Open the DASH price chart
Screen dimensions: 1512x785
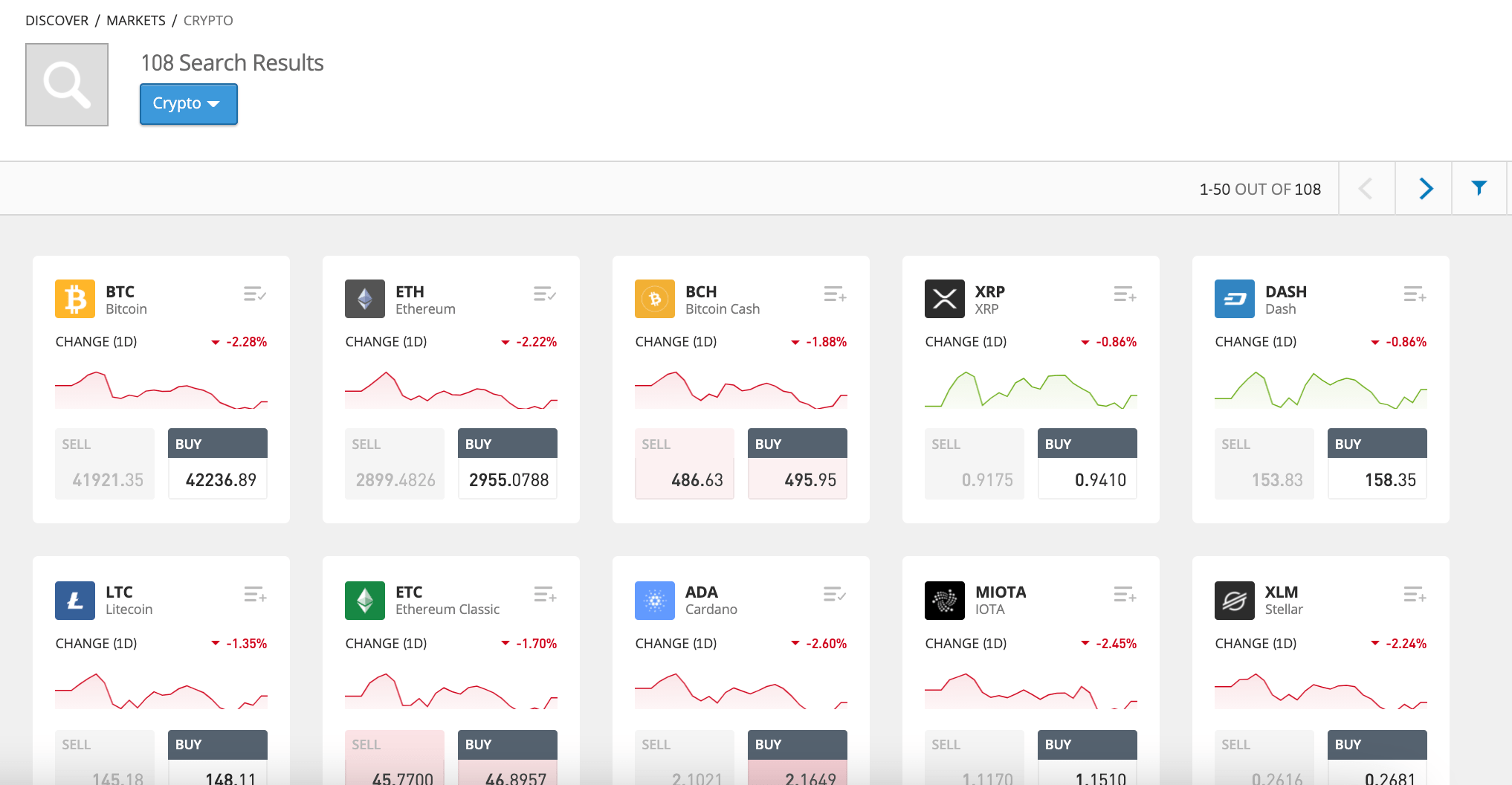(1321, 390)
